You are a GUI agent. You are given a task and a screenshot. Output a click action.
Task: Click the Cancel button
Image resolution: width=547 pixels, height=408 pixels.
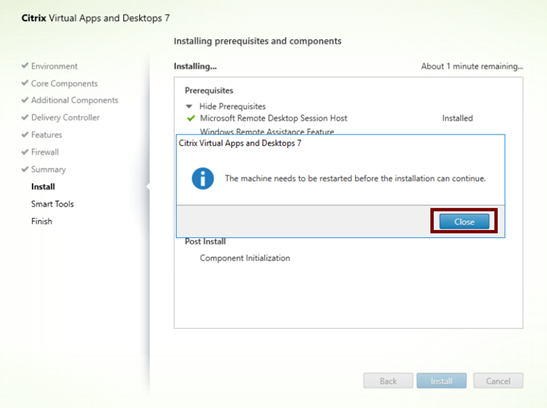[x=498, y=381]
